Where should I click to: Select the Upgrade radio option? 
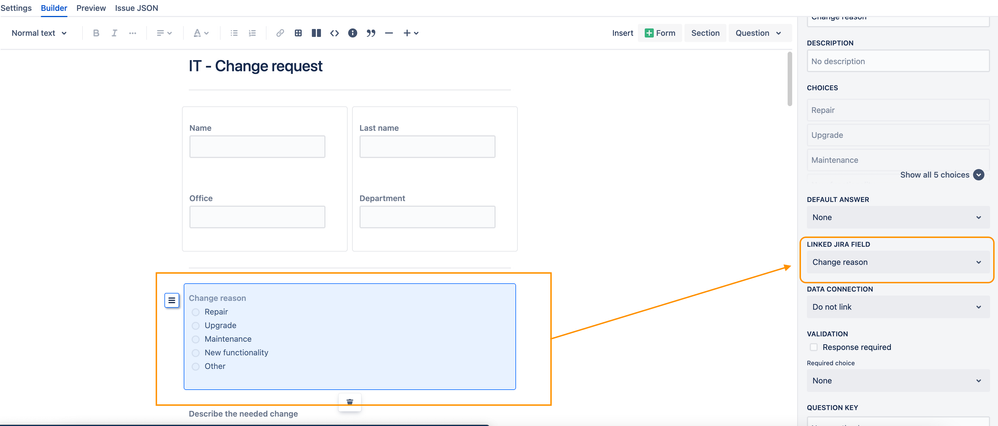point(195,325)
